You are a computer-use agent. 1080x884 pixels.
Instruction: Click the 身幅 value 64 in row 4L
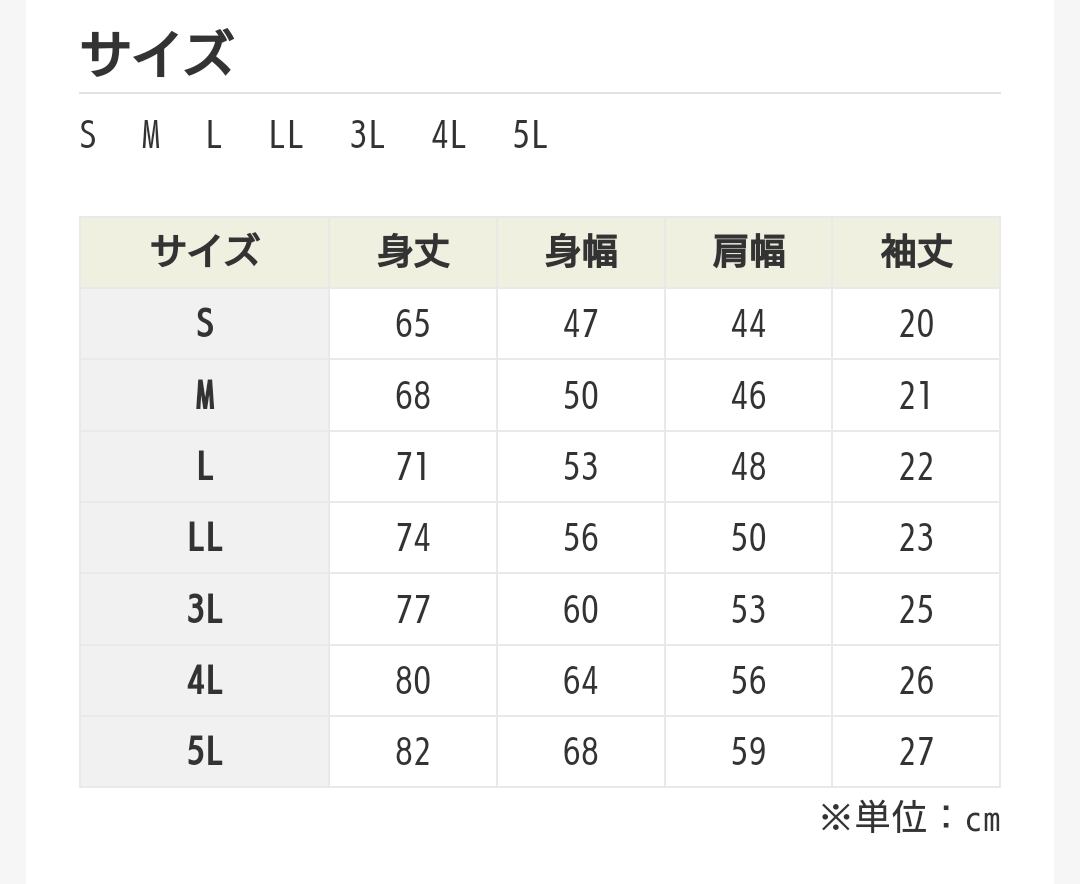581,681
